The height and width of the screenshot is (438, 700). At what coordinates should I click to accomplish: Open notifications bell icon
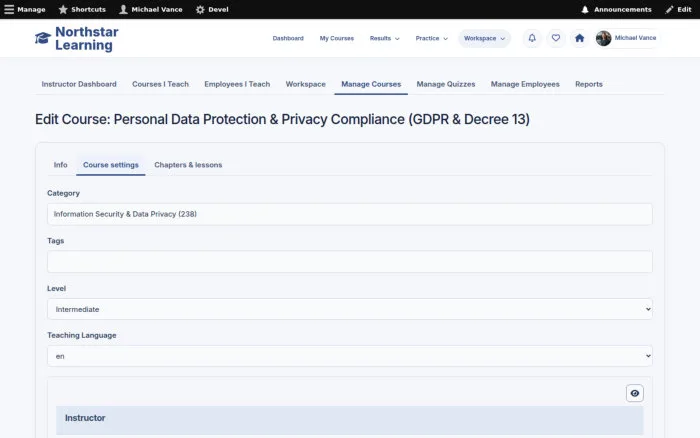click(532, 38)
